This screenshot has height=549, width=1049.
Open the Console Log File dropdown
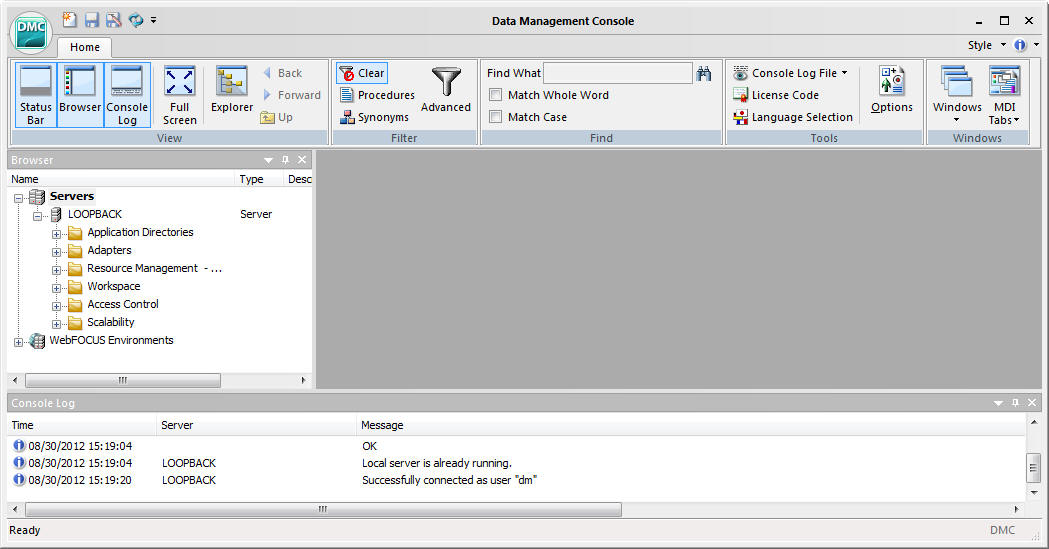[791, 73]
